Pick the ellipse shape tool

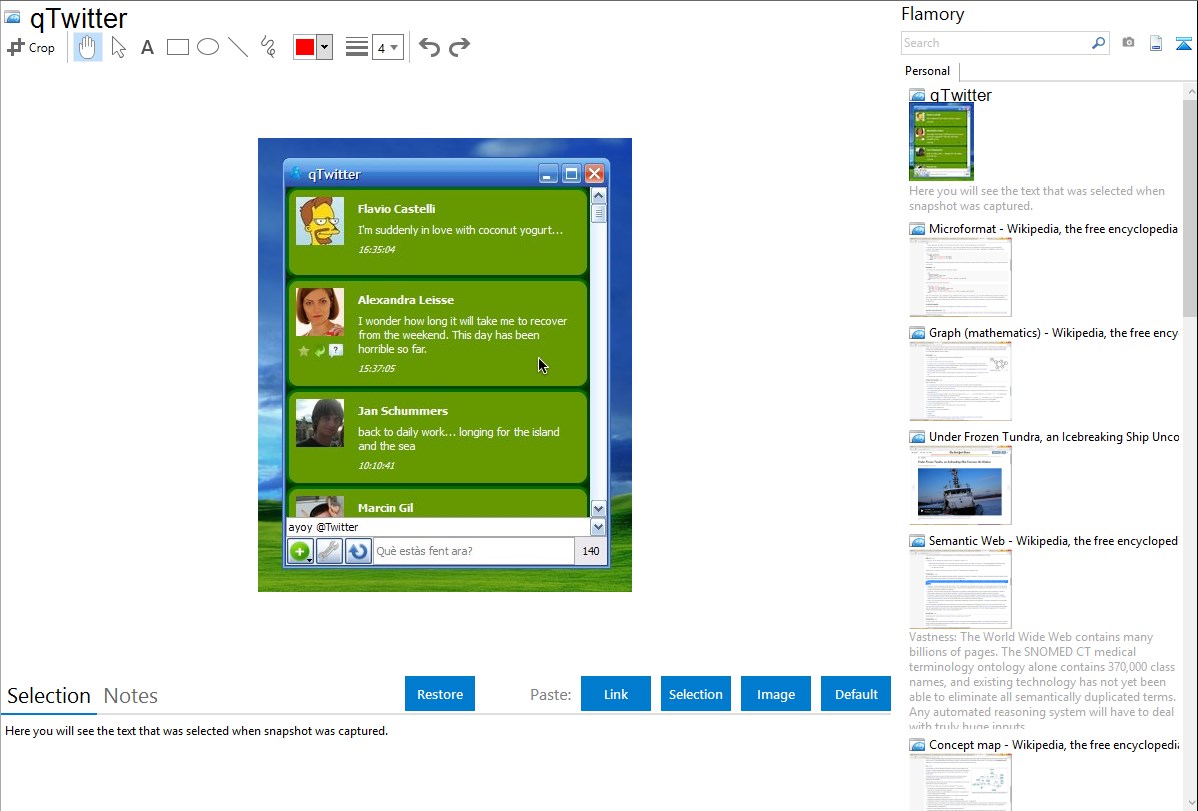pyautogui.click(x=208, y=47)
